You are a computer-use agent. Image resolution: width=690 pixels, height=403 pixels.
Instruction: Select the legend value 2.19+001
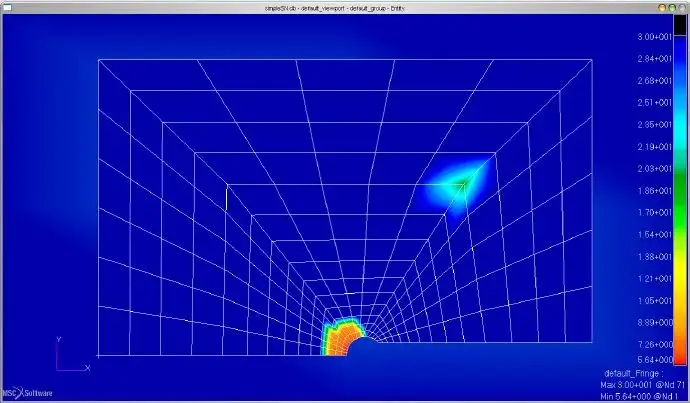[654, 147]
